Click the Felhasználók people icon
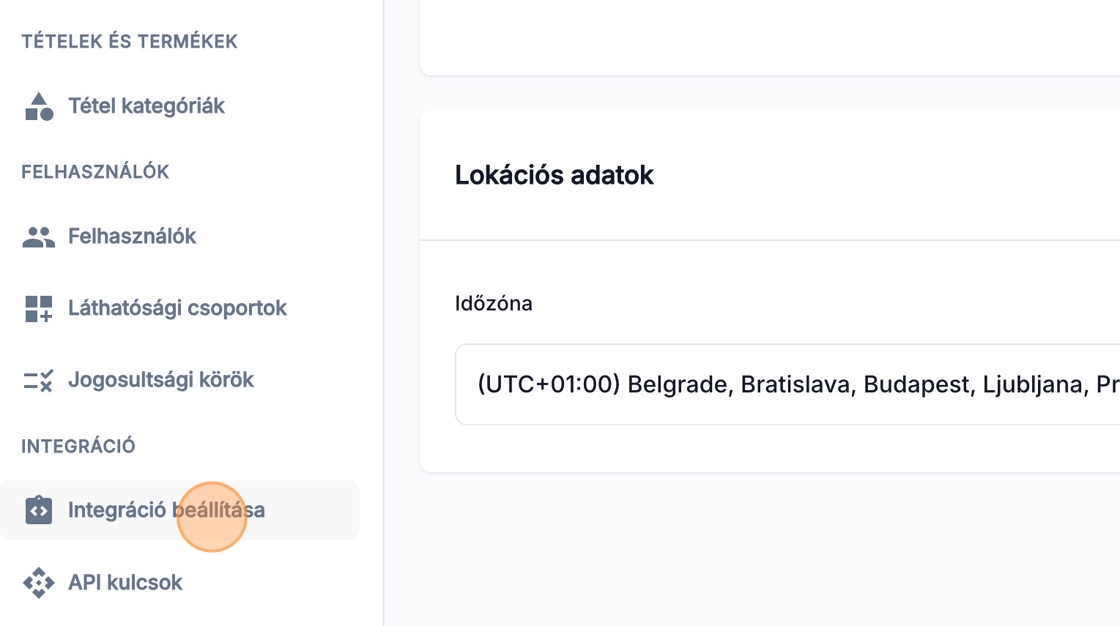The width and height of the screenshot is (1120, 626). point(38,237)
